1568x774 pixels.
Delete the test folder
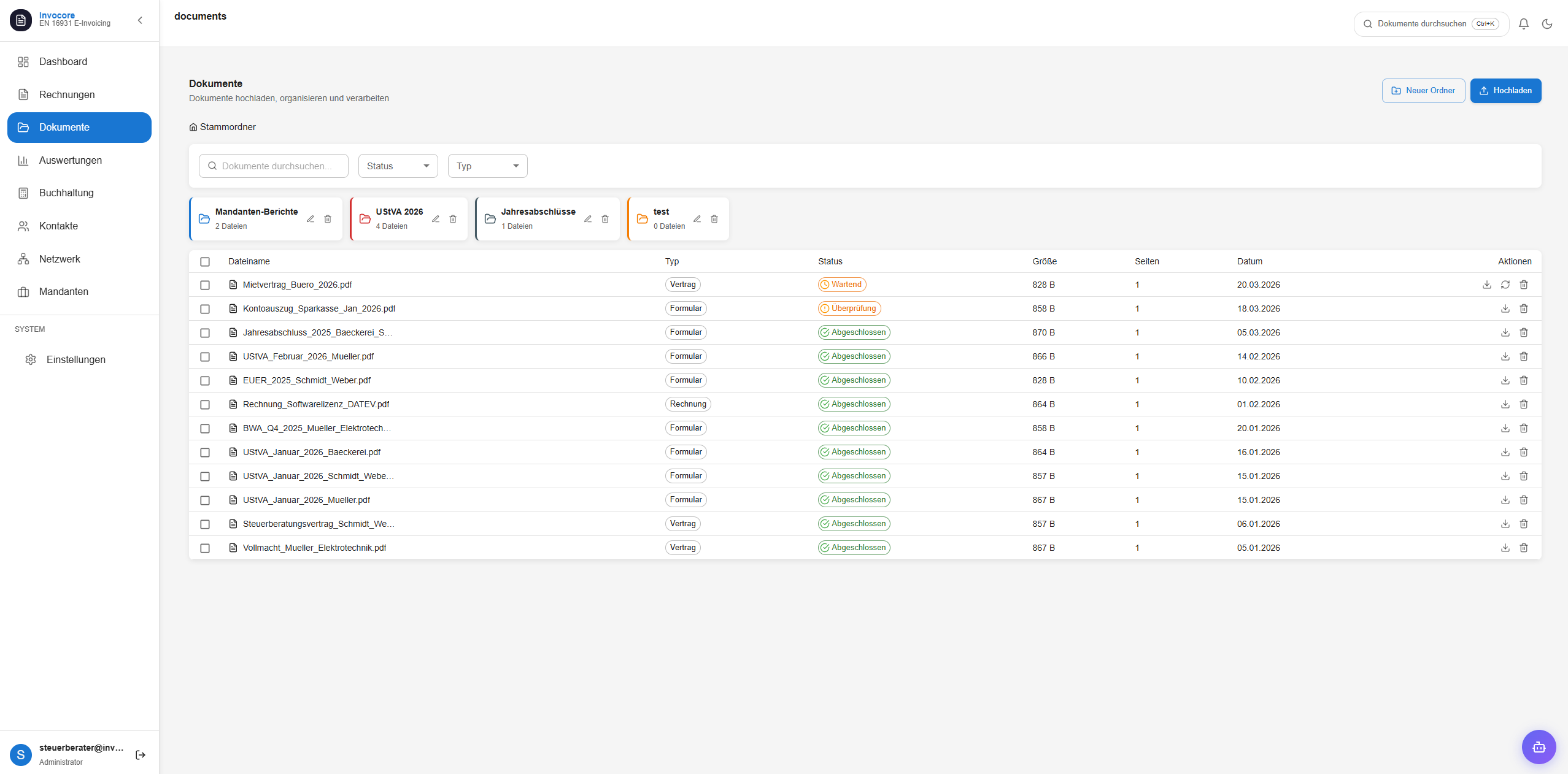click(714, 219)
